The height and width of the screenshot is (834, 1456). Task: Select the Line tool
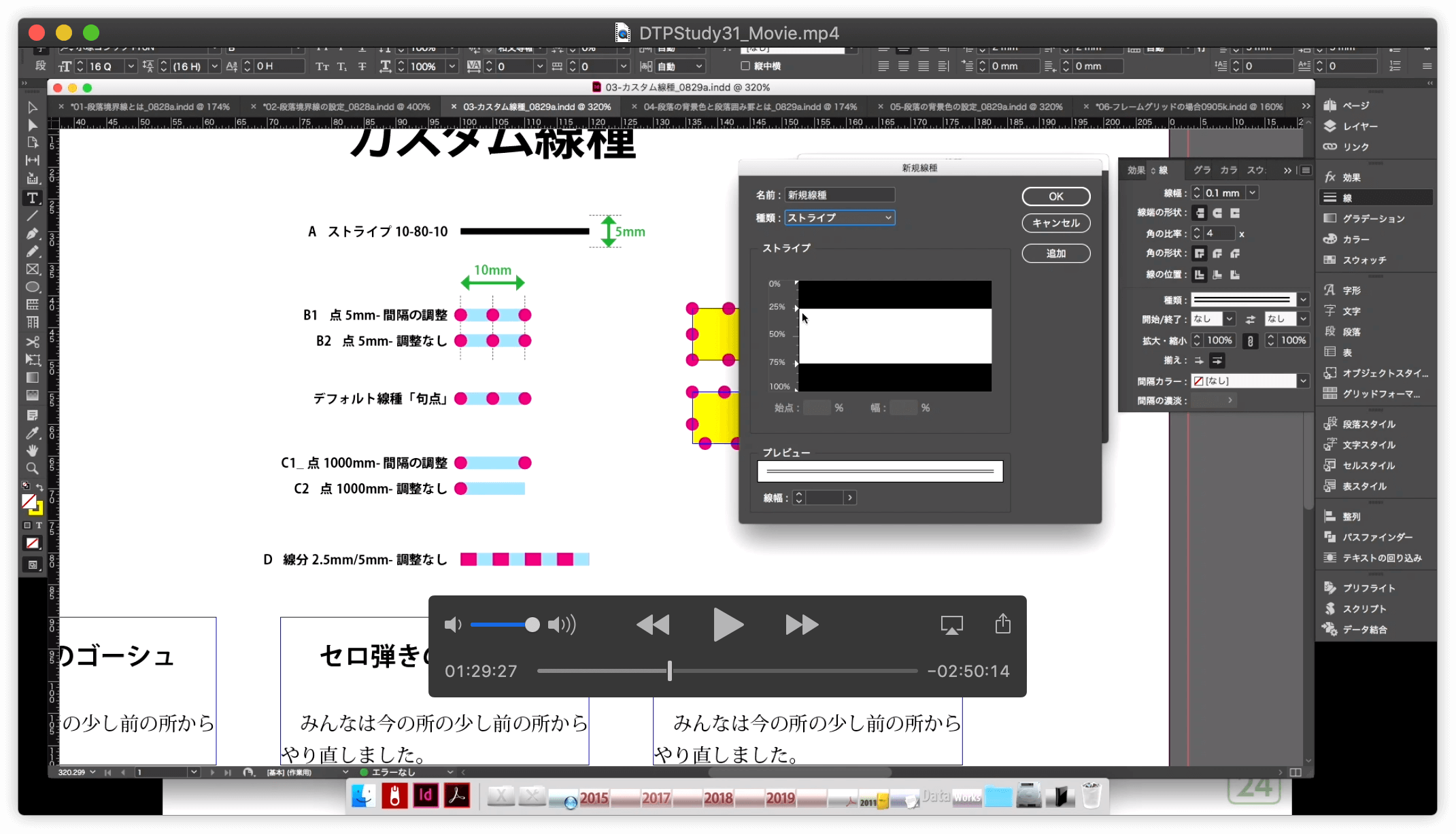click(x=32, y=215)
